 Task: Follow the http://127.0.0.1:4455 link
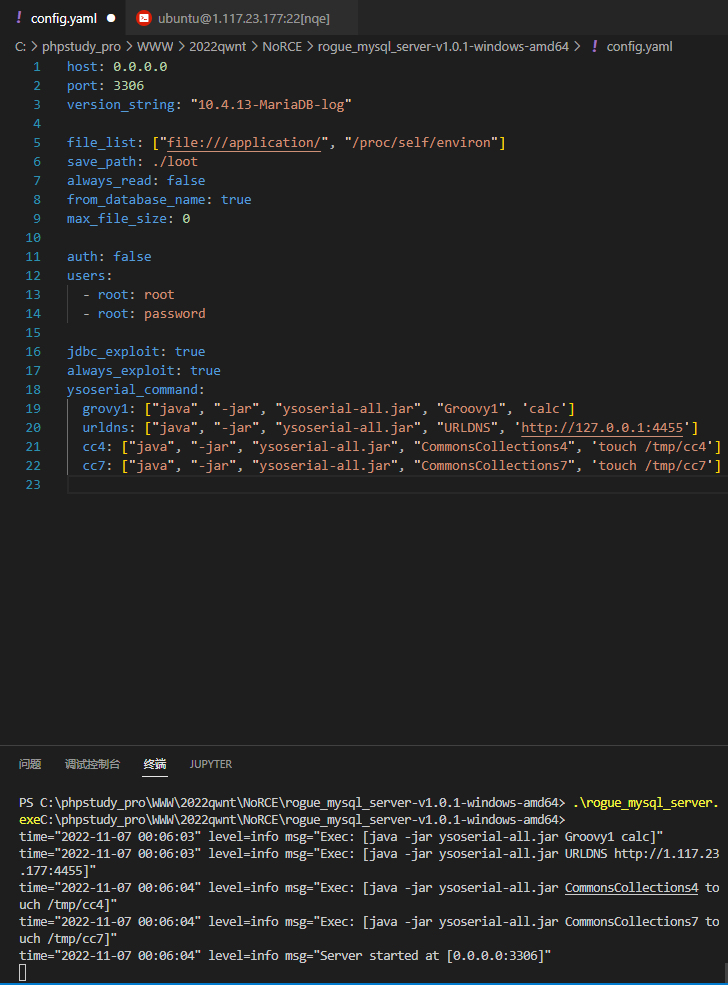click(602, 428)
